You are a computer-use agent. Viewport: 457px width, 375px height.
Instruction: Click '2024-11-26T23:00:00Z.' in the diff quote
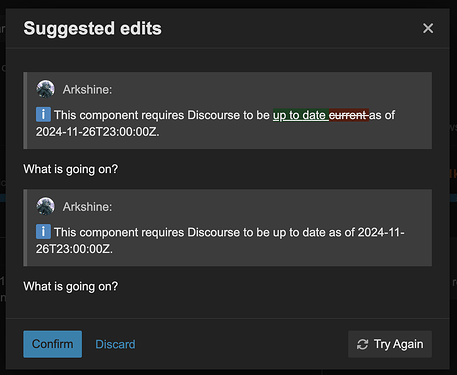point(98,132)
